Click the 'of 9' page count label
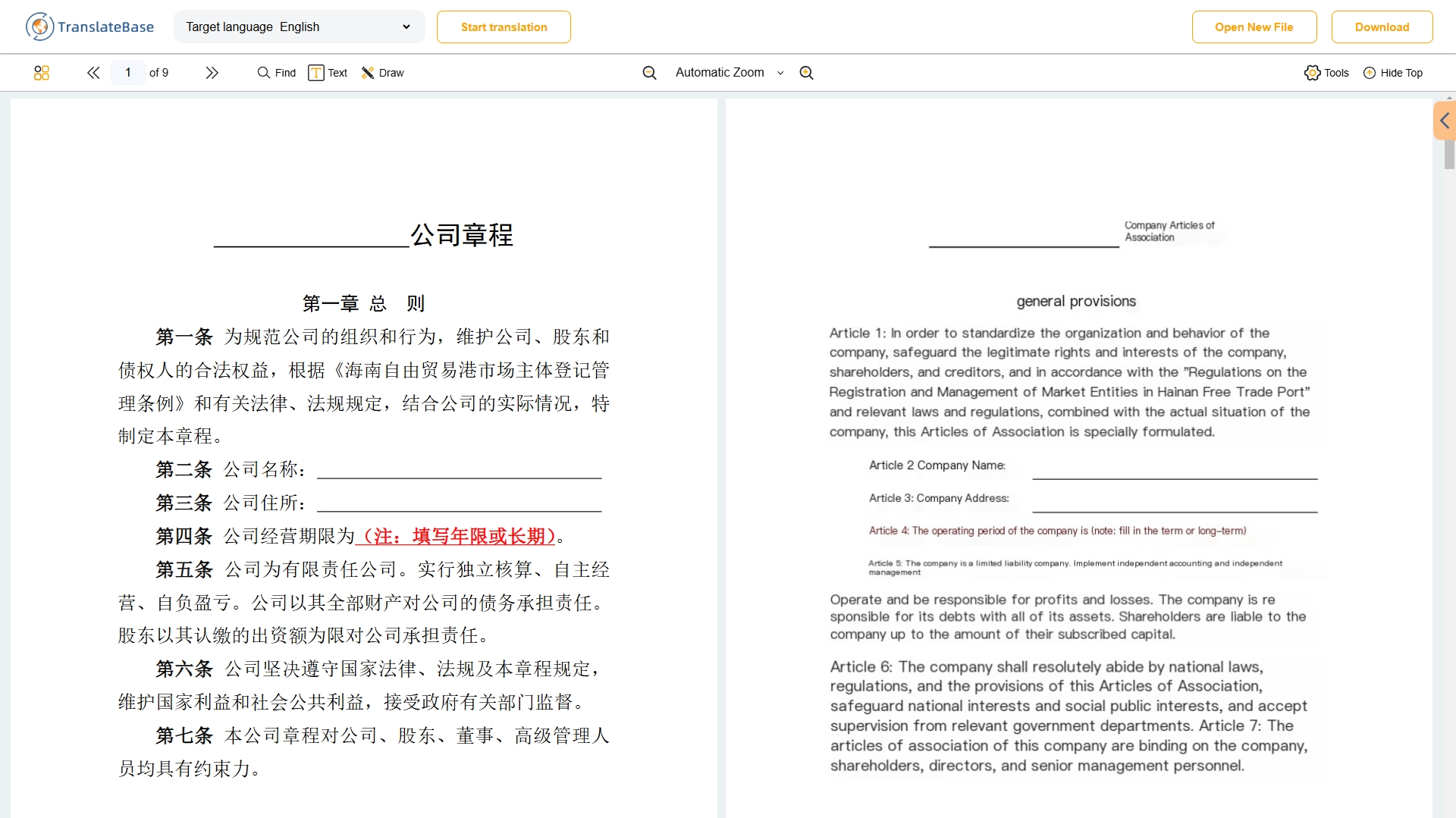 click(x=159, y=73)
